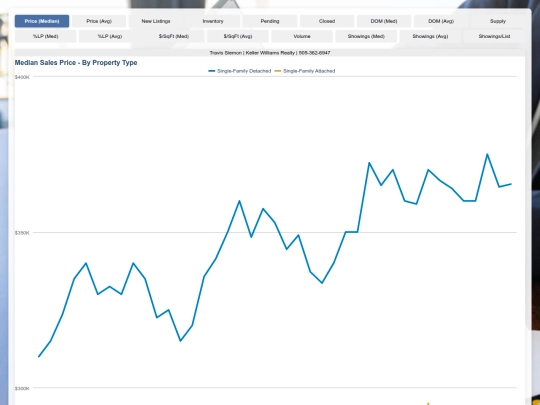Toggle Single-Family Attached legend series

point(305,71)
